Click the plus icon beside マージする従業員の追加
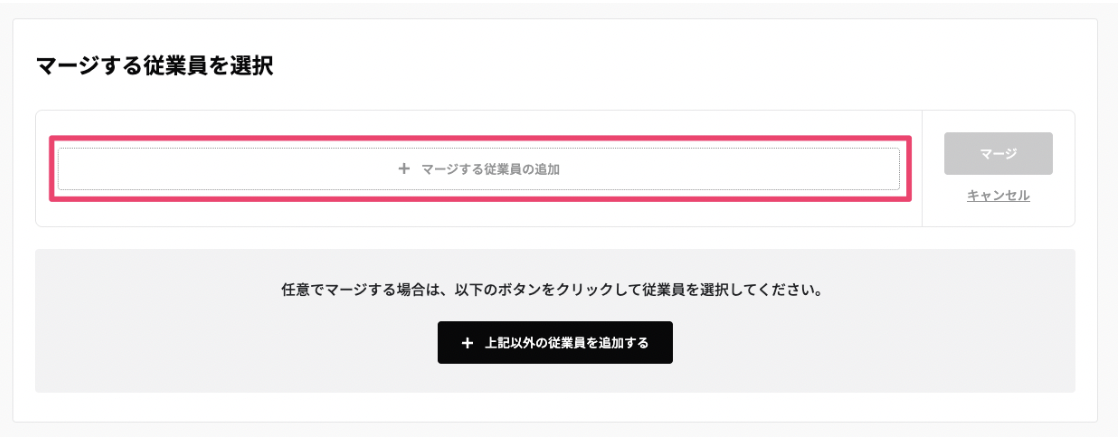This screenshot has width=1118, height=440. 404,169
